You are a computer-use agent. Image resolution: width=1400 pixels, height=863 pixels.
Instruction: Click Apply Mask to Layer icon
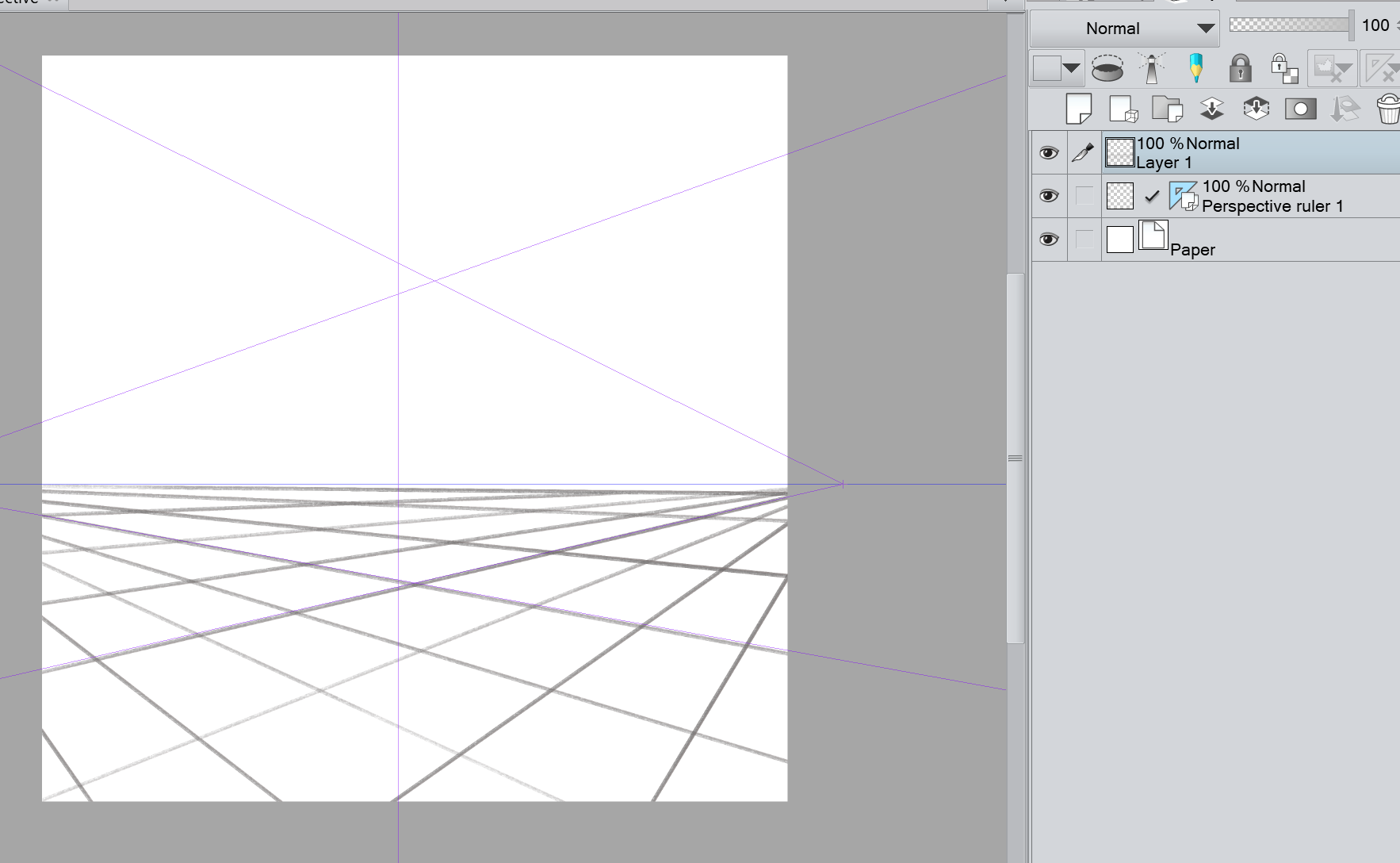click(x=1345, y=109)
